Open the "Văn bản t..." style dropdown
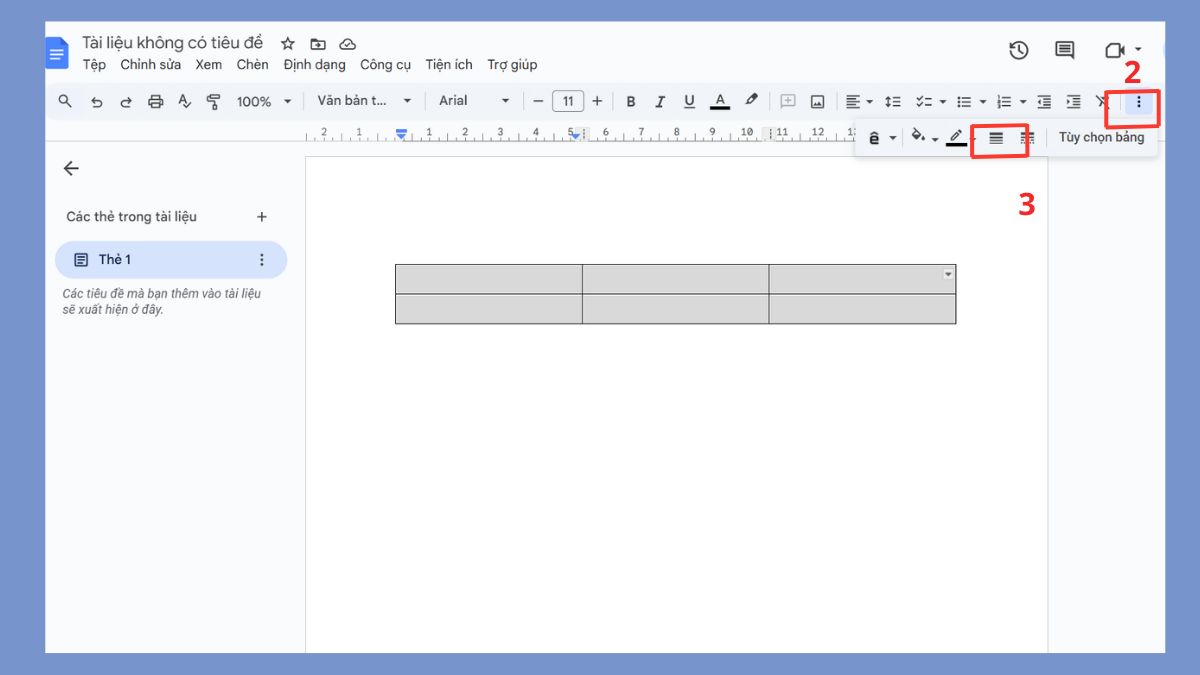This screenshot has height=675, width=1200. point(364,101)
